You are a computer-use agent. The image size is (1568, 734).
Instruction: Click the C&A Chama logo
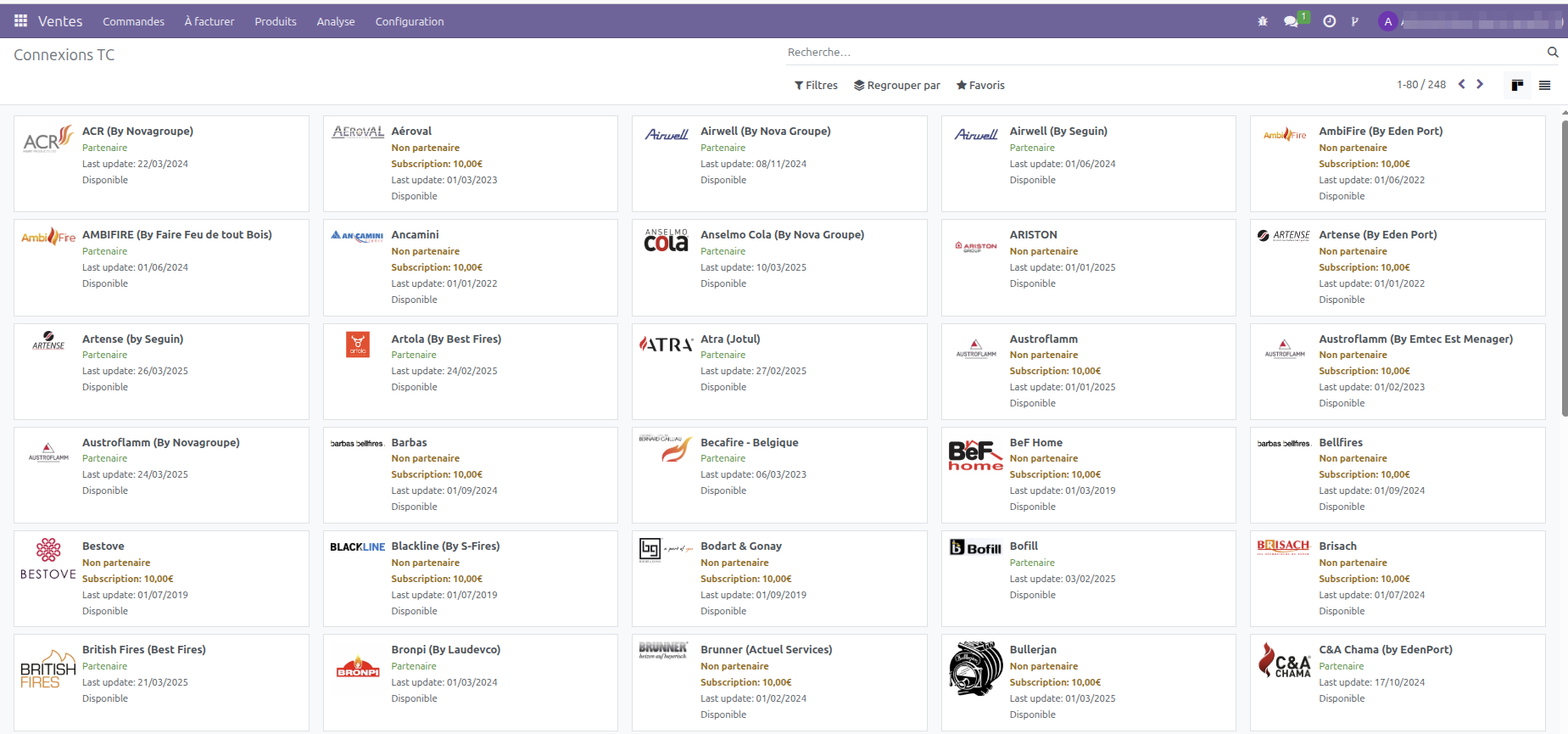pos(1284,660)
